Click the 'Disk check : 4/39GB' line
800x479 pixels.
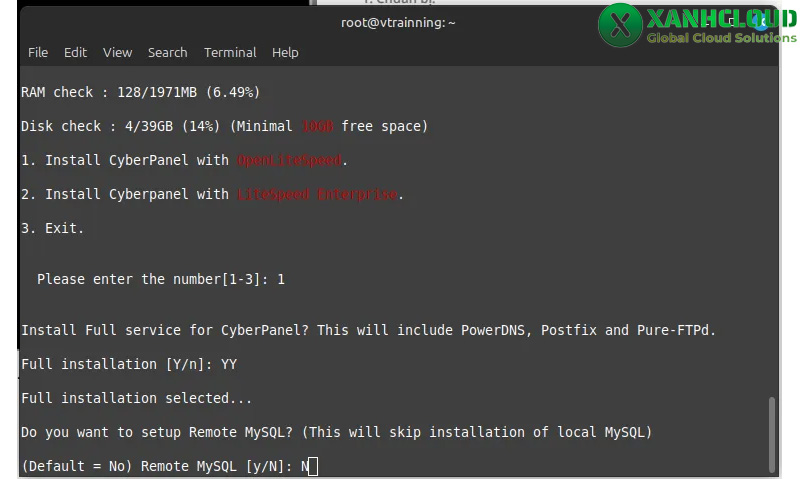[224, 126]
